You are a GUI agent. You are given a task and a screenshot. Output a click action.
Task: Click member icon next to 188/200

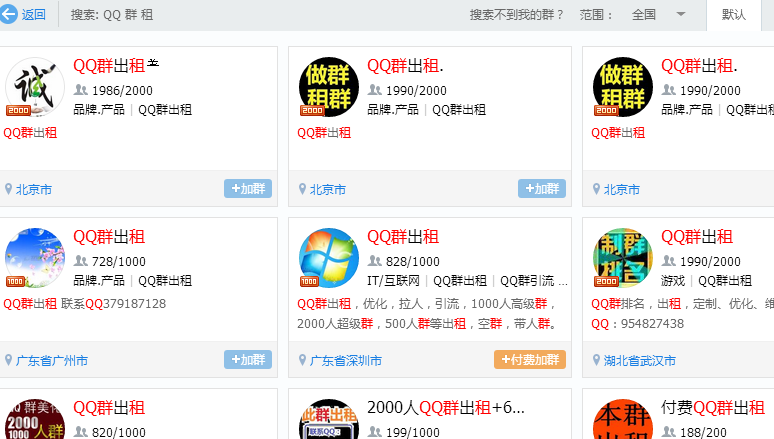(669, 432)
